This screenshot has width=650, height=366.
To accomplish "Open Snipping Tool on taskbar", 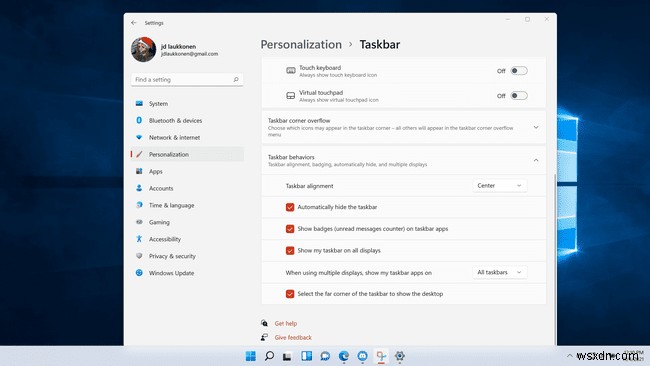I will (381, 356).
